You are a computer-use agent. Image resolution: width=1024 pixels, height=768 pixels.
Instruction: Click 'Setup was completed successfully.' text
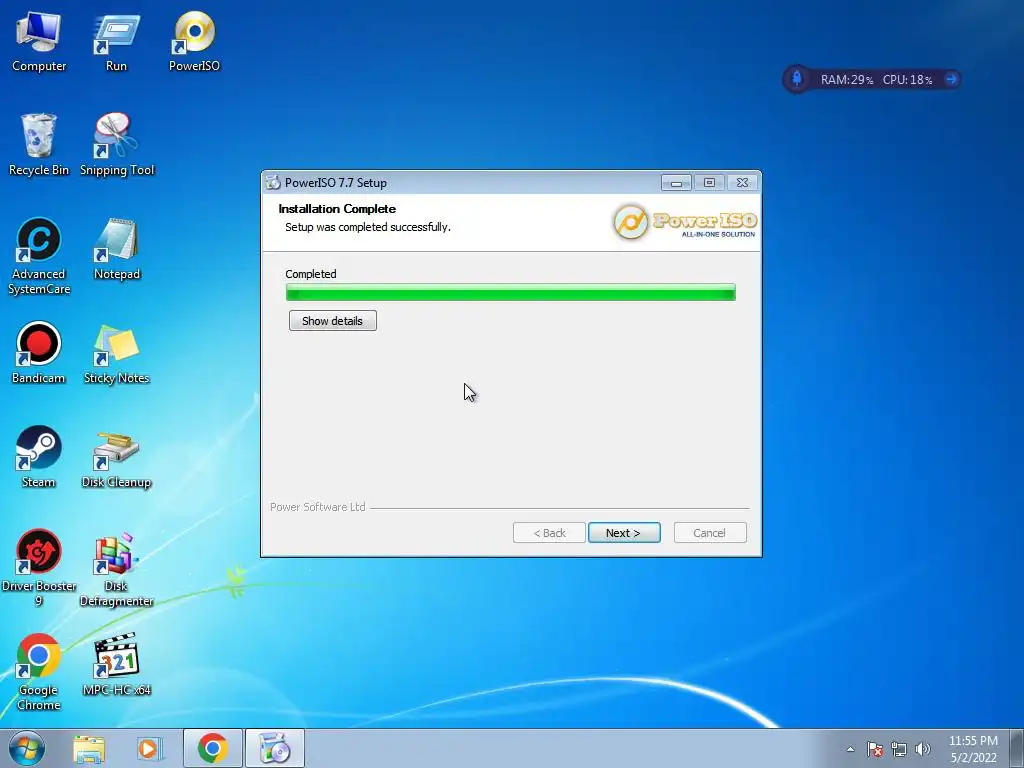point(368,227)
